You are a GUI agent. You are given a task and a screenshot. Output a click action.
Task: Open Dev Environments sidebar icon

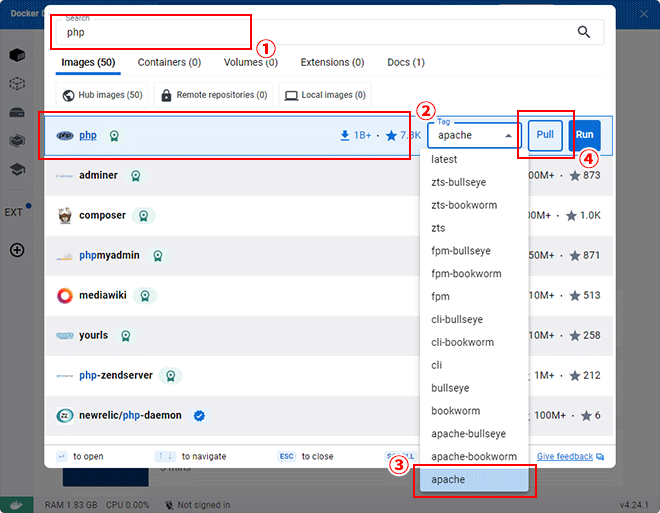(x=17, y=141)
